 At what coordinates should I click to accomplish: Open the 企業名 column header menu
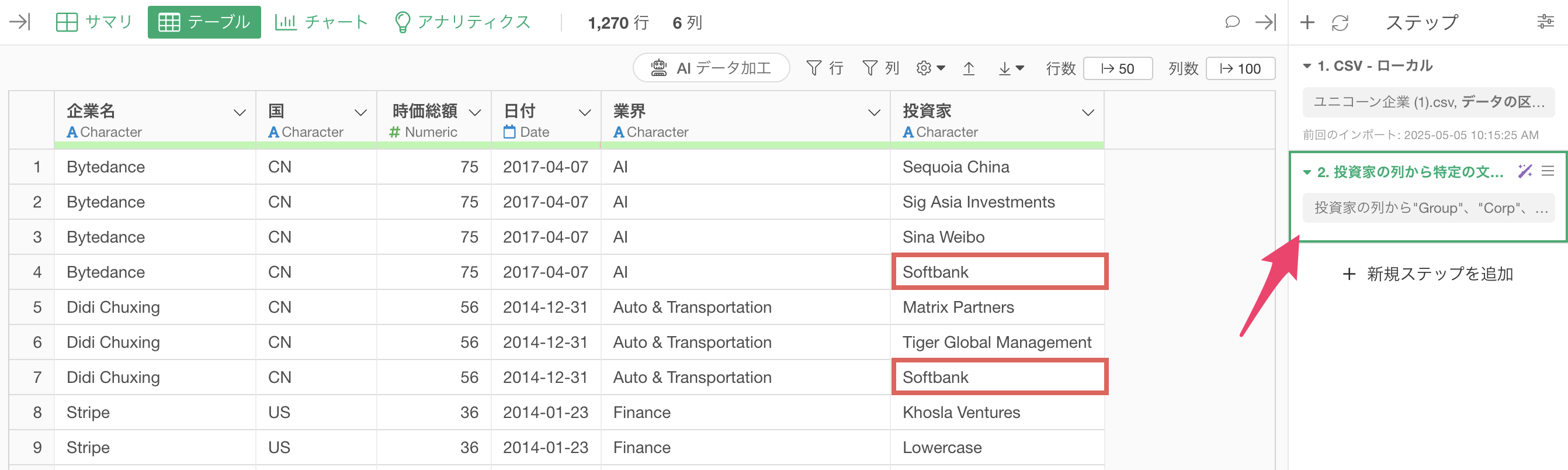click(239, 113)
